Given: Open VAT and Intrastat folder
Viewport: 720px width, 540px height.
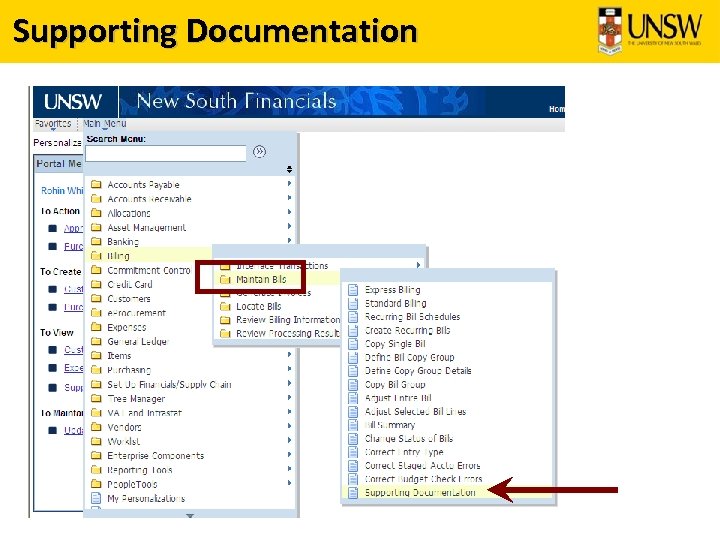Looking at the screenshot, I should pos(145,413).
